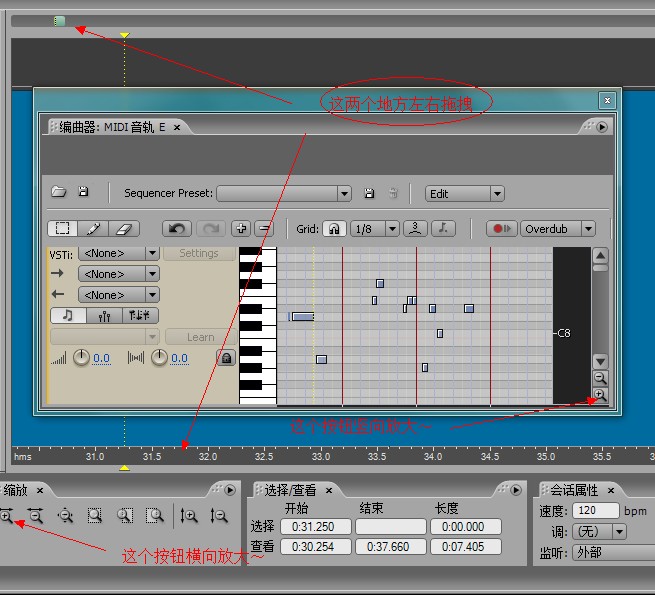This screenshot has height=595, width=655.
Task: Click the redo arrow in the sequencer toolbar
Action: coord(211,229)
